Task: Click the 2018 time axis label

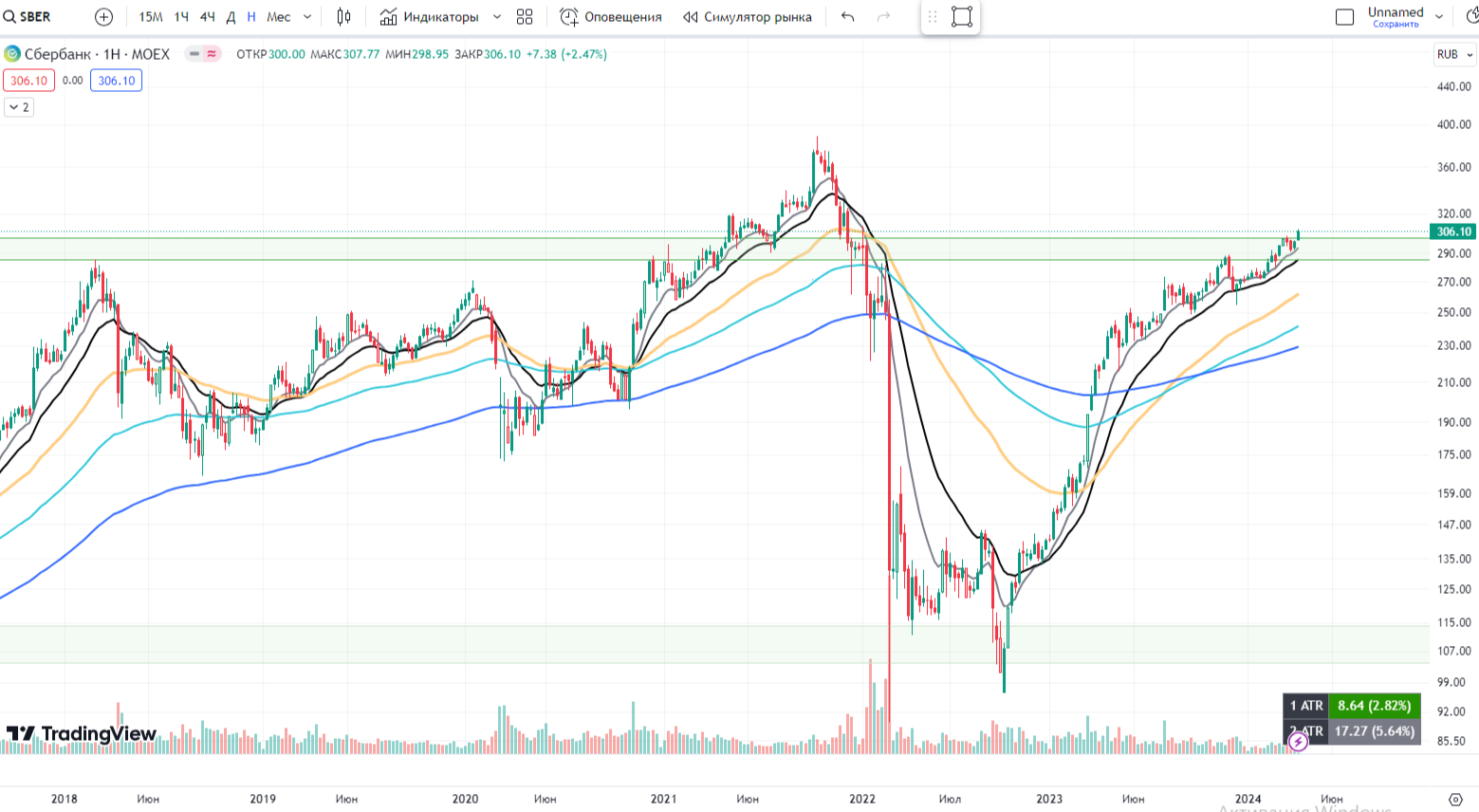Action: 65,799
